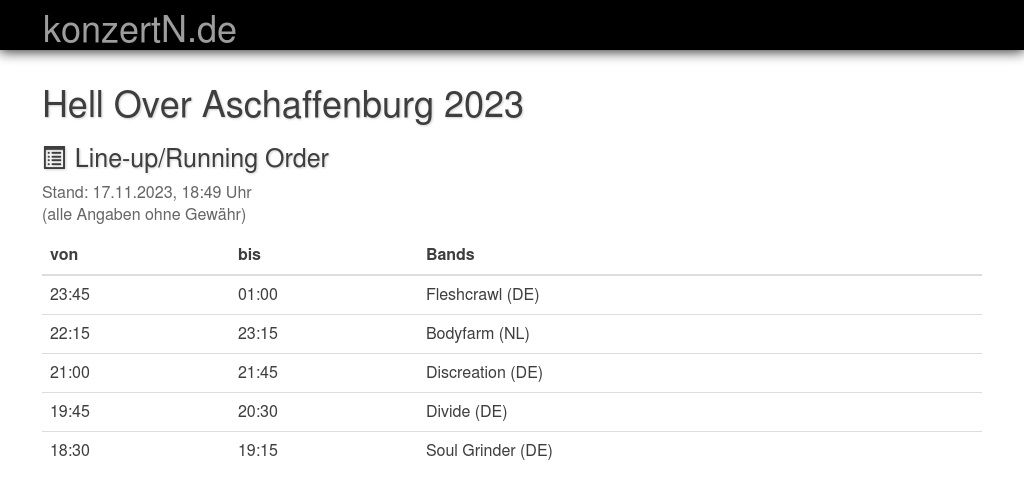The width and height of the screenshot is (1024, 490).
Task: Select the Line-up/Running Order heading text
Action: [201, 159]
